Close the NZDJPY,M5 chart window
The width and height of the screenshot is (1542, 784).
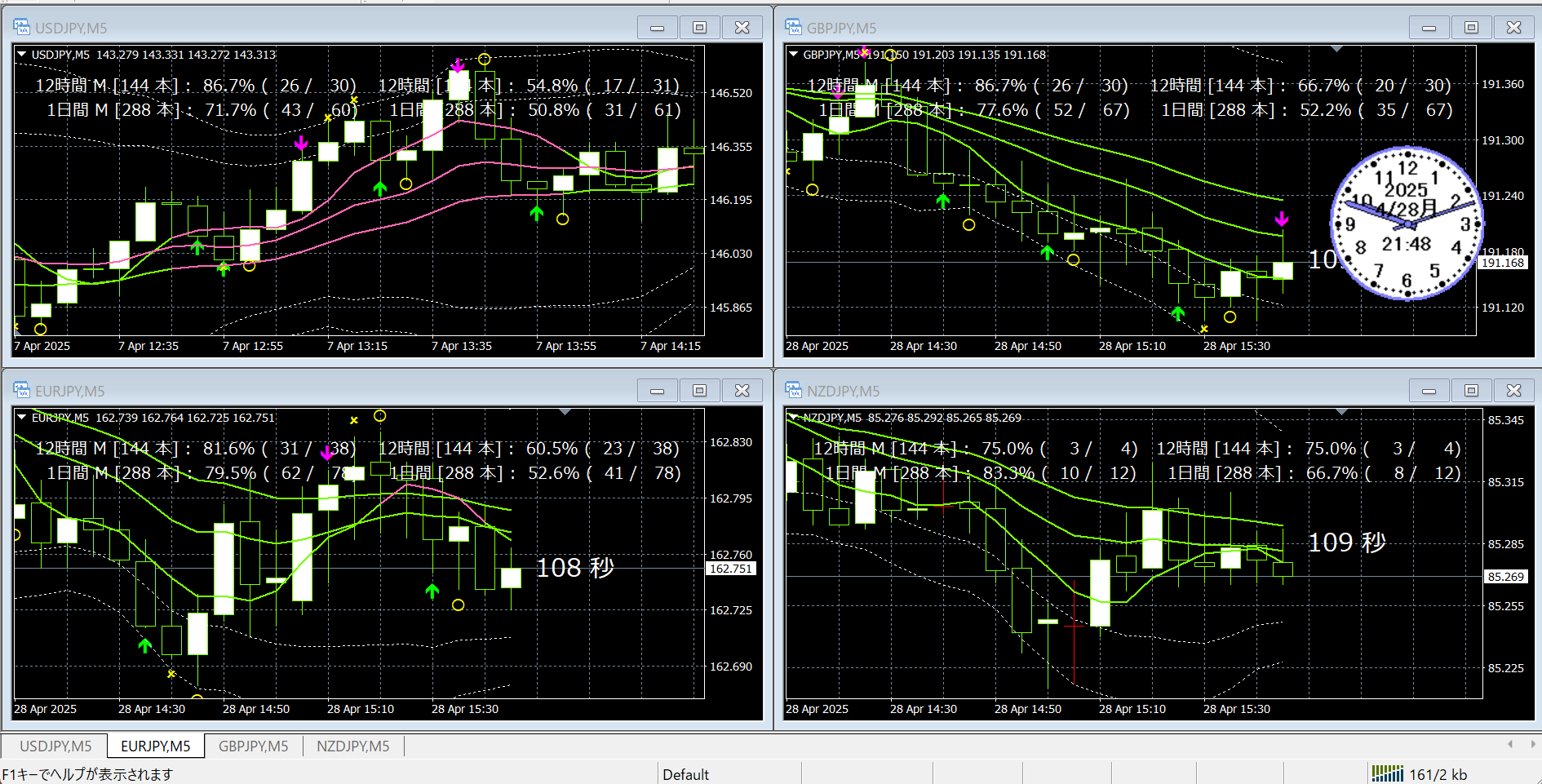(1513, 391)
